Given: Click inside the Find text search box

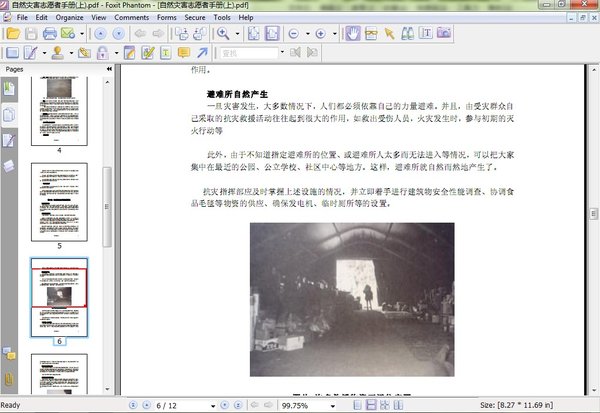Looking at the screenshot, I should [249, 53].
